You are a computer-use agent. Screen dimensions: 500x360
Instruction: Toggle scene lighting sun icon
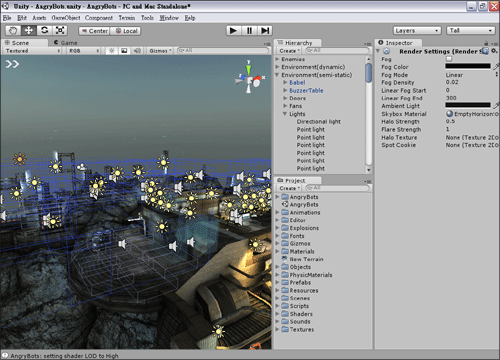112,51
